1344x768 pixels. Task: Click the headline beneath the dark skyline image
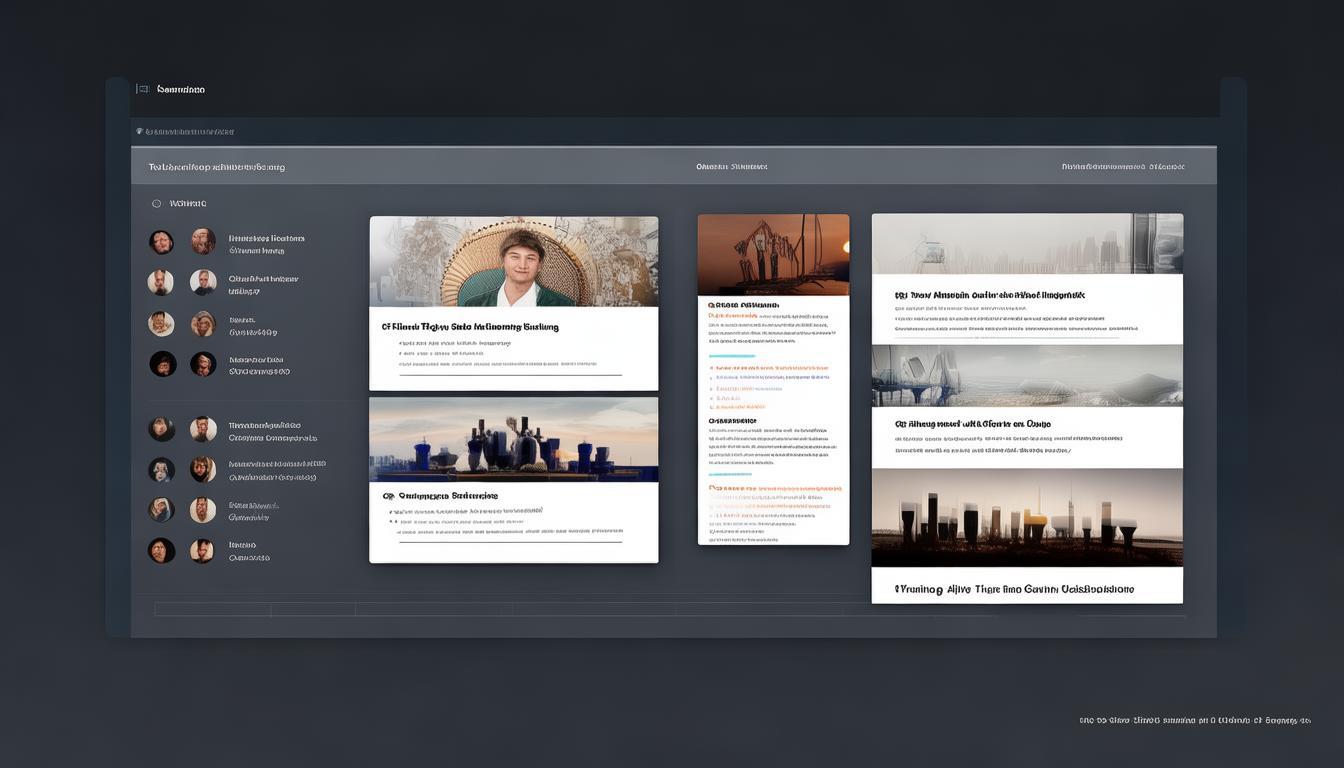[x=1014, y=589]
